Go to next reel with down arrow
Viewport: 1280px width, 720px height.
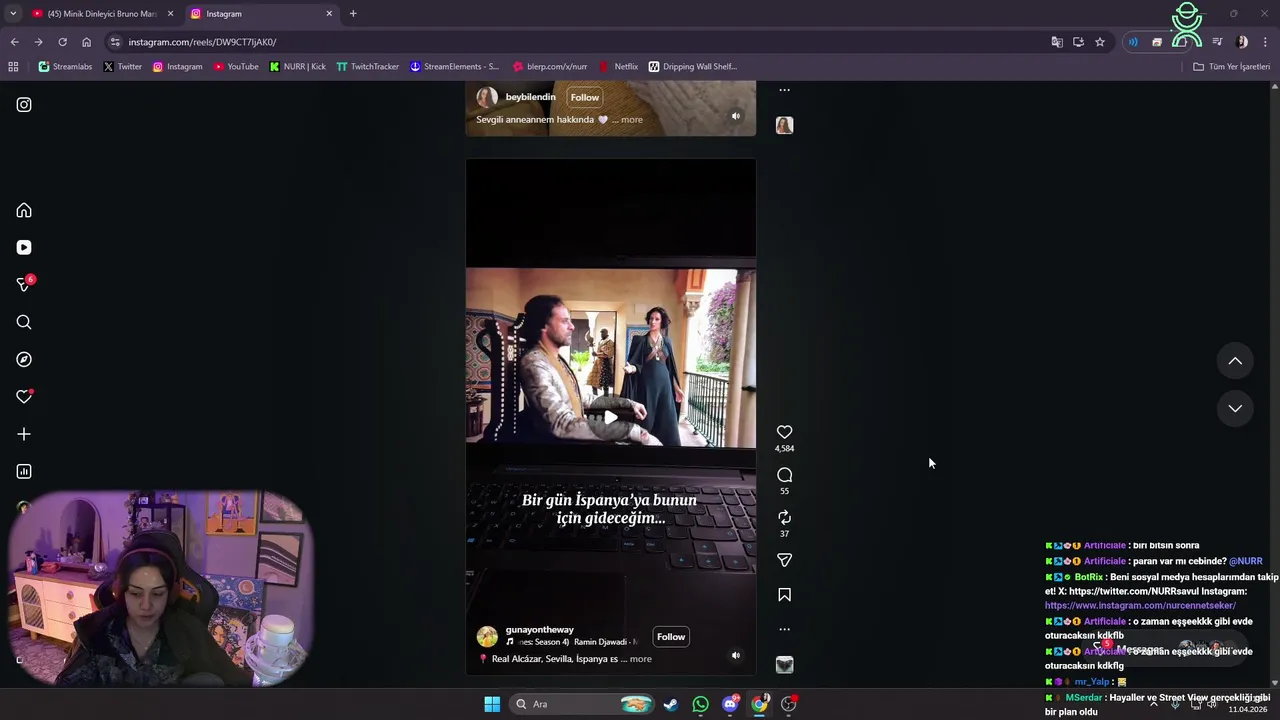coord(1235,408)
